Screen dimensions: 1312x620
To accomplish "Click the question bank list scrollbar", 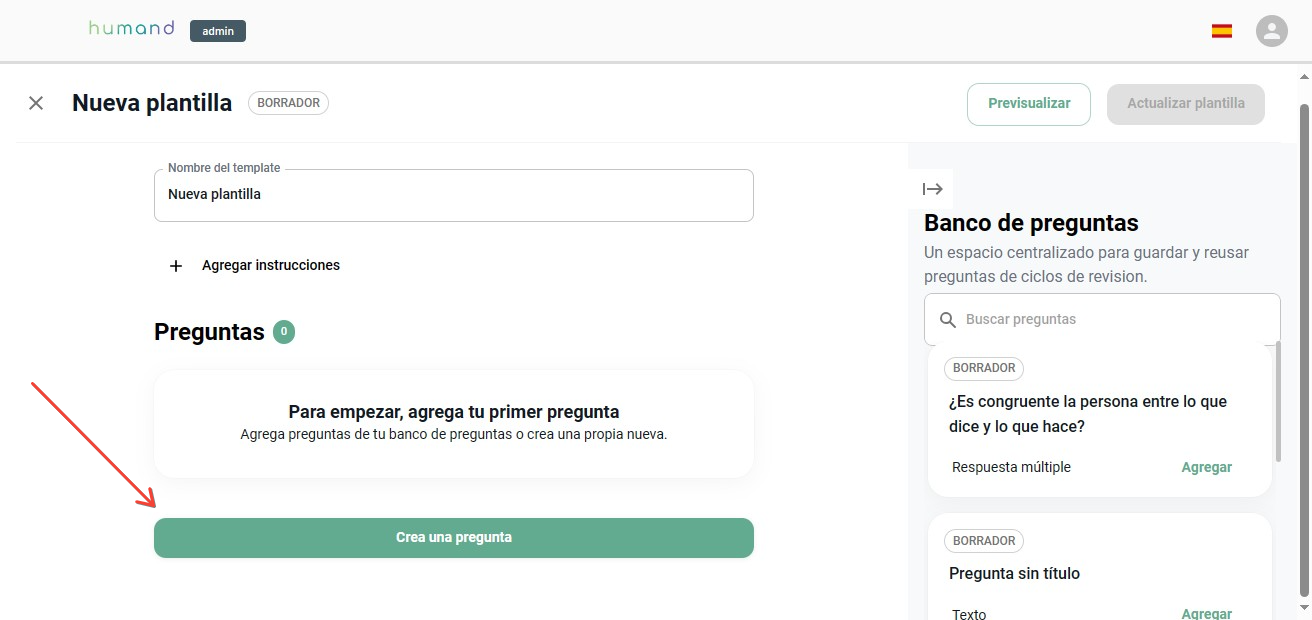I will [x=1278, y=401].
